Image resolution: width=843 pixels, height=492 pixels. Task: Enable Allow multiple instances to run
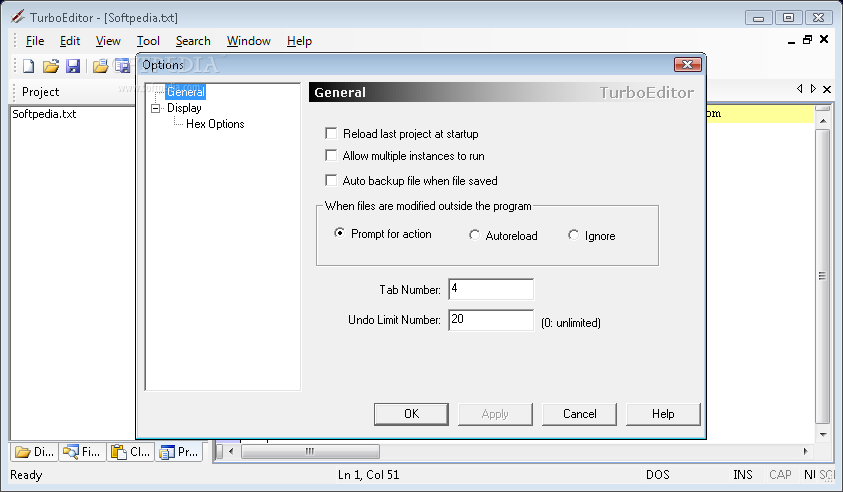pos(331,155)
